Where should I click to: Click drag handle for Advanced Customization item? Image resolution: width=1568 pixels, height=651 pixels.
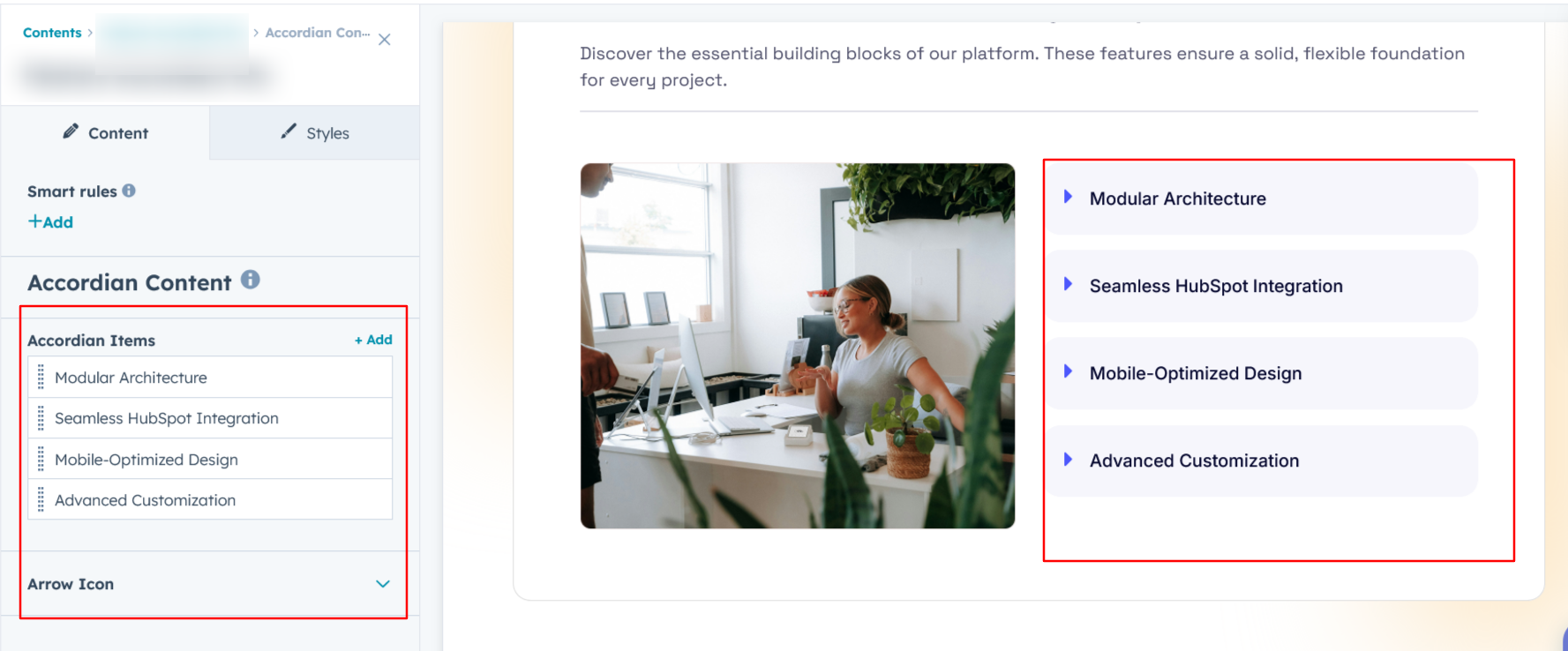[x=41, y=500]
